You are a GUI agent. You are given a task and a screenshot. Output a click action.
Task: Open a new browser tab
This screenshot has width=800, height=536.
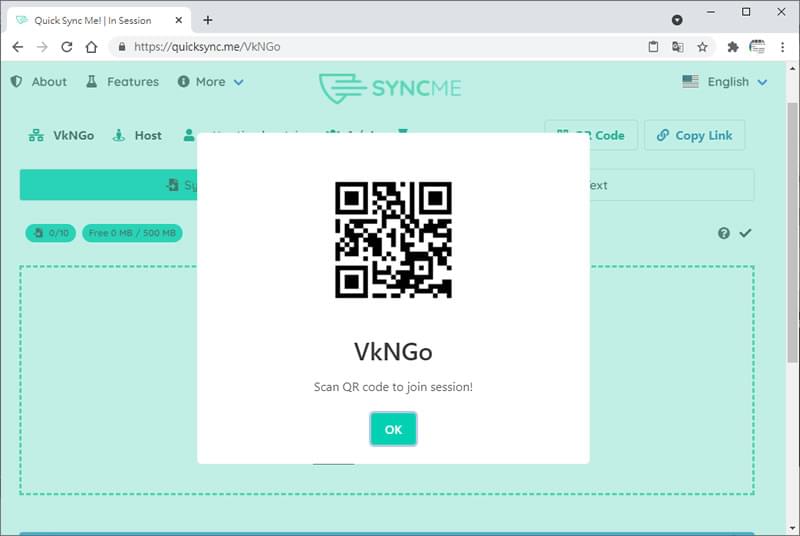tap(208, 20)
